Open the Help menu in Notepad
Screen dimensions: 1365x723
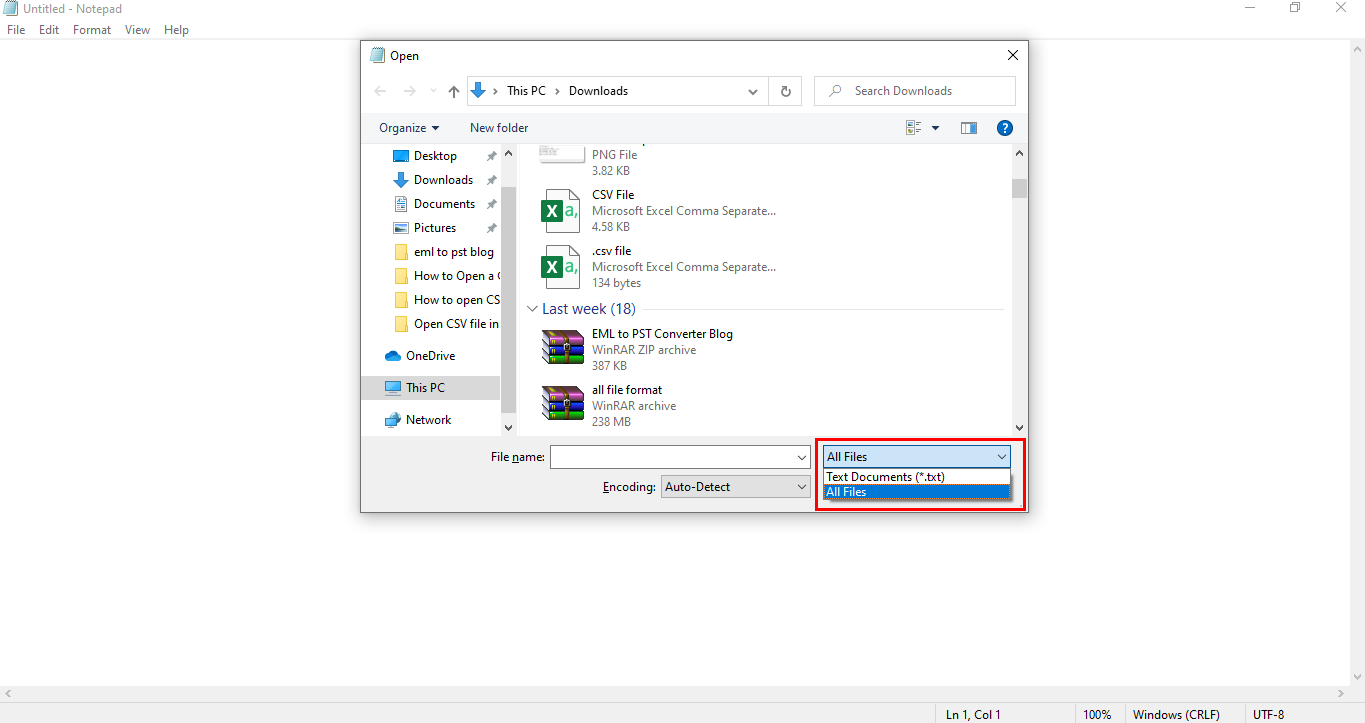tap(176, 30)
